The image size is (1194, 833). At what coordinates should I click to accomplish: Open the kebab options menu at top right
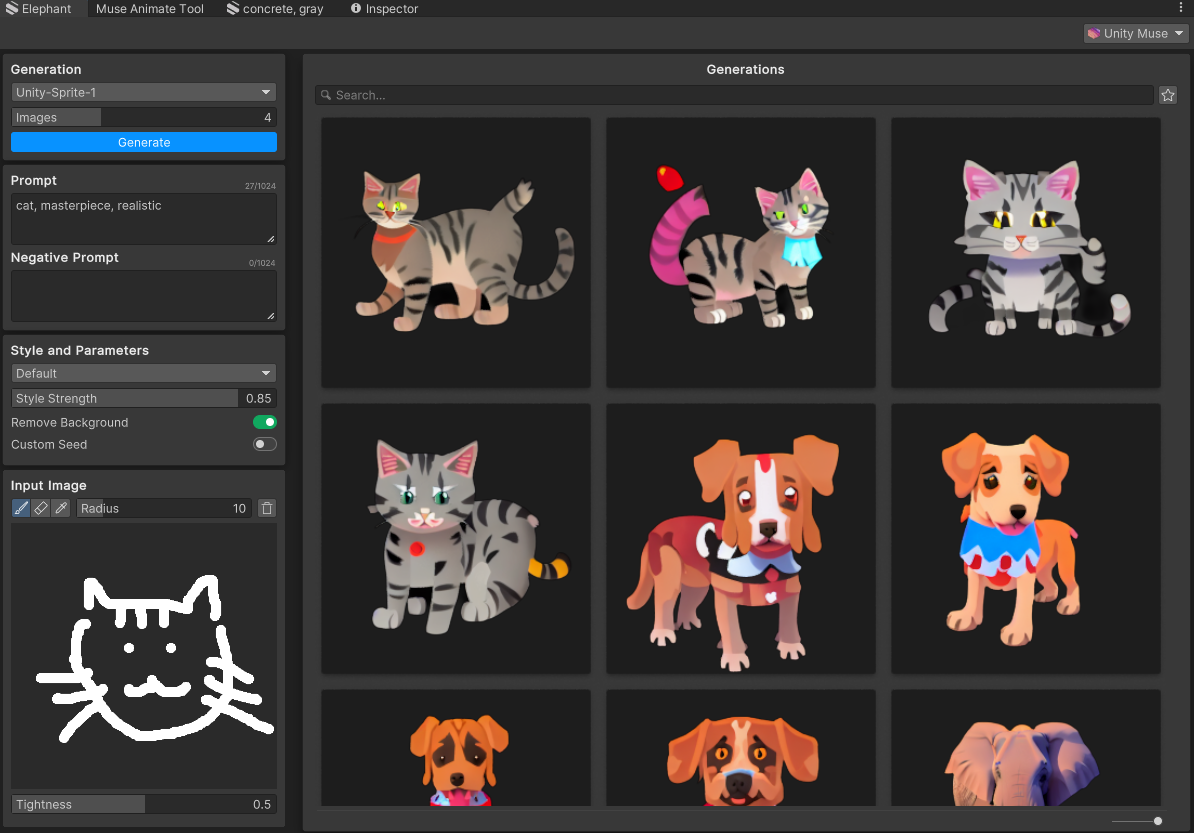click(1181, 8)
